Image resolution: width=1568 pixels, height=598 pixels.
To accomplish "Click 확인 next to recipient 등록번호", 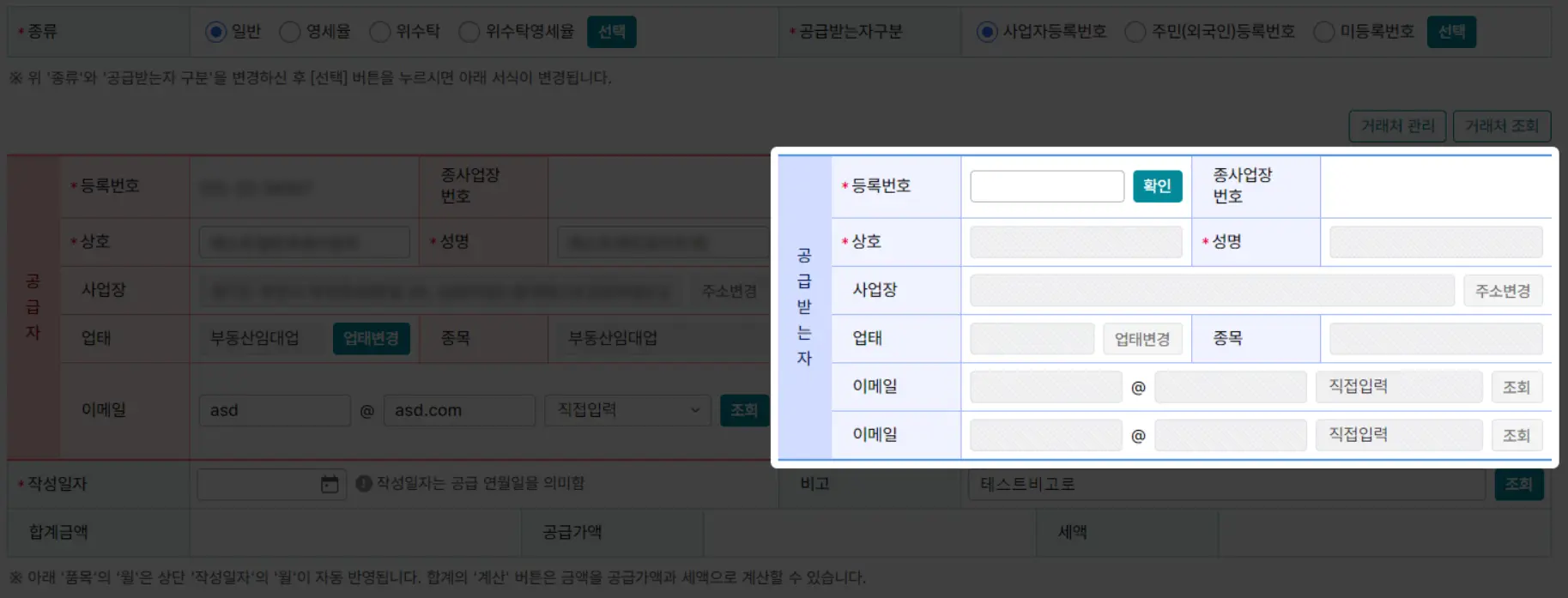I will (x=1157, y=186).
